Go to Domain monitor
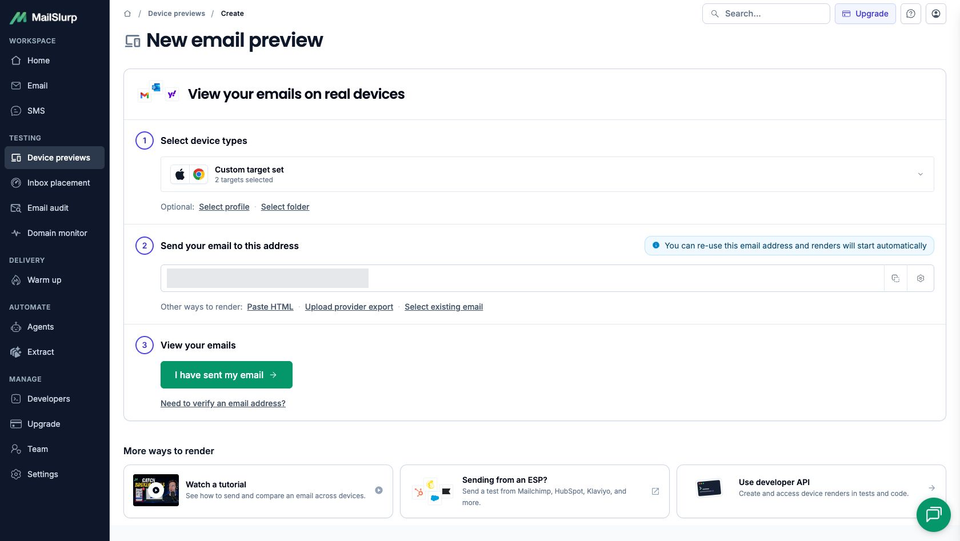The height and width of the screenshot is (541, 960). point(54,233)
